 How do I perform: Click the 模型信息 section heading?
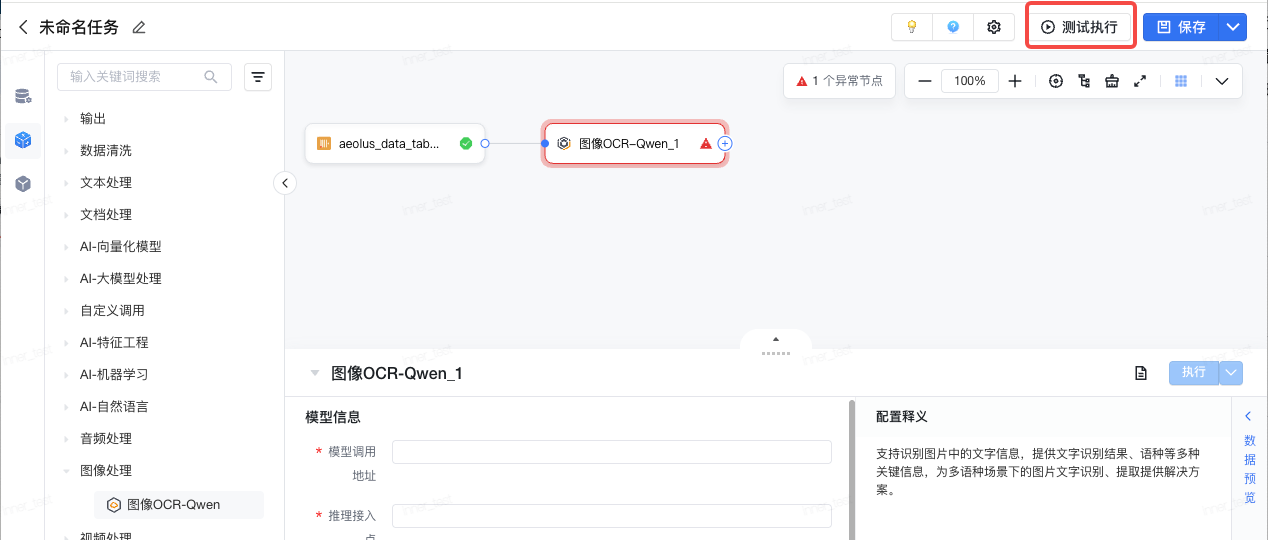point(333,417)
